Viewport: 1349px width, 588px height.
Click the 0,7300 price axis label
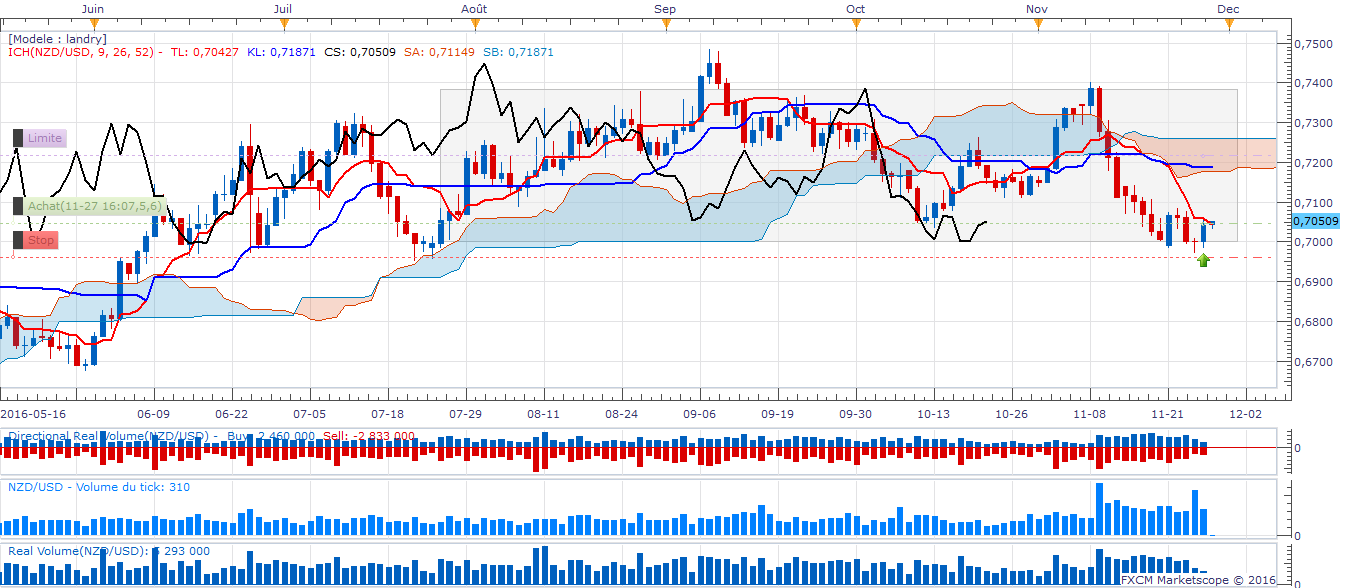[1312, 123]
